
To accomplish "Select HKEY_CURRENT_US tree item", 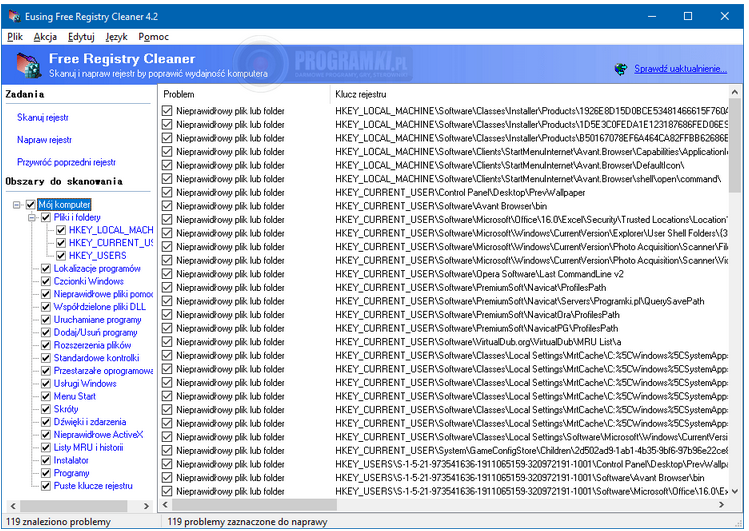I will pos(111,243).
